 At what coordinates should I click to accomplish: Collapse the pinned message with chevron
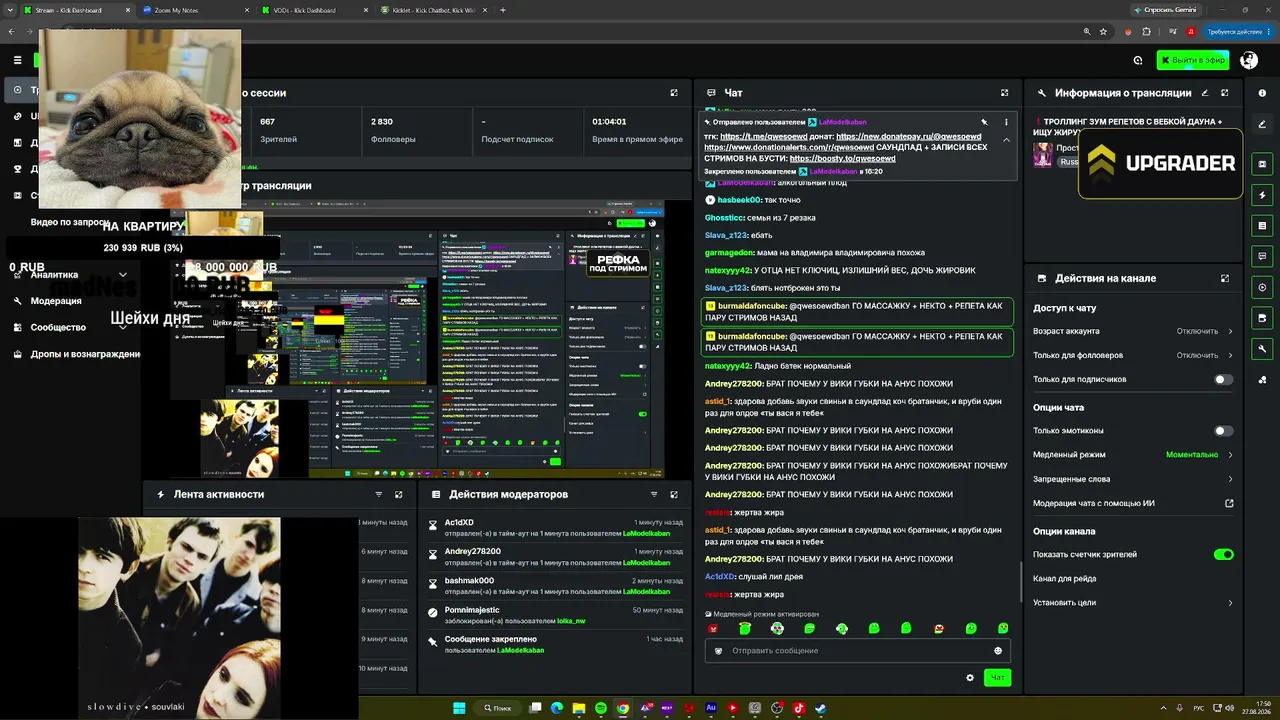[x=1006, y=140]
